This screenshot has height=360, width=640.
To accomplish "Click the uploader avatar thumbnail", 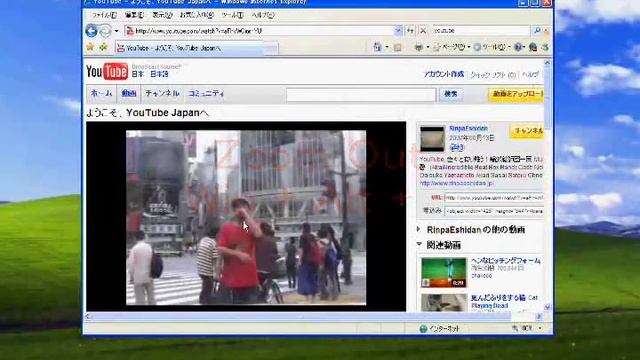I will tap(432, 139).
